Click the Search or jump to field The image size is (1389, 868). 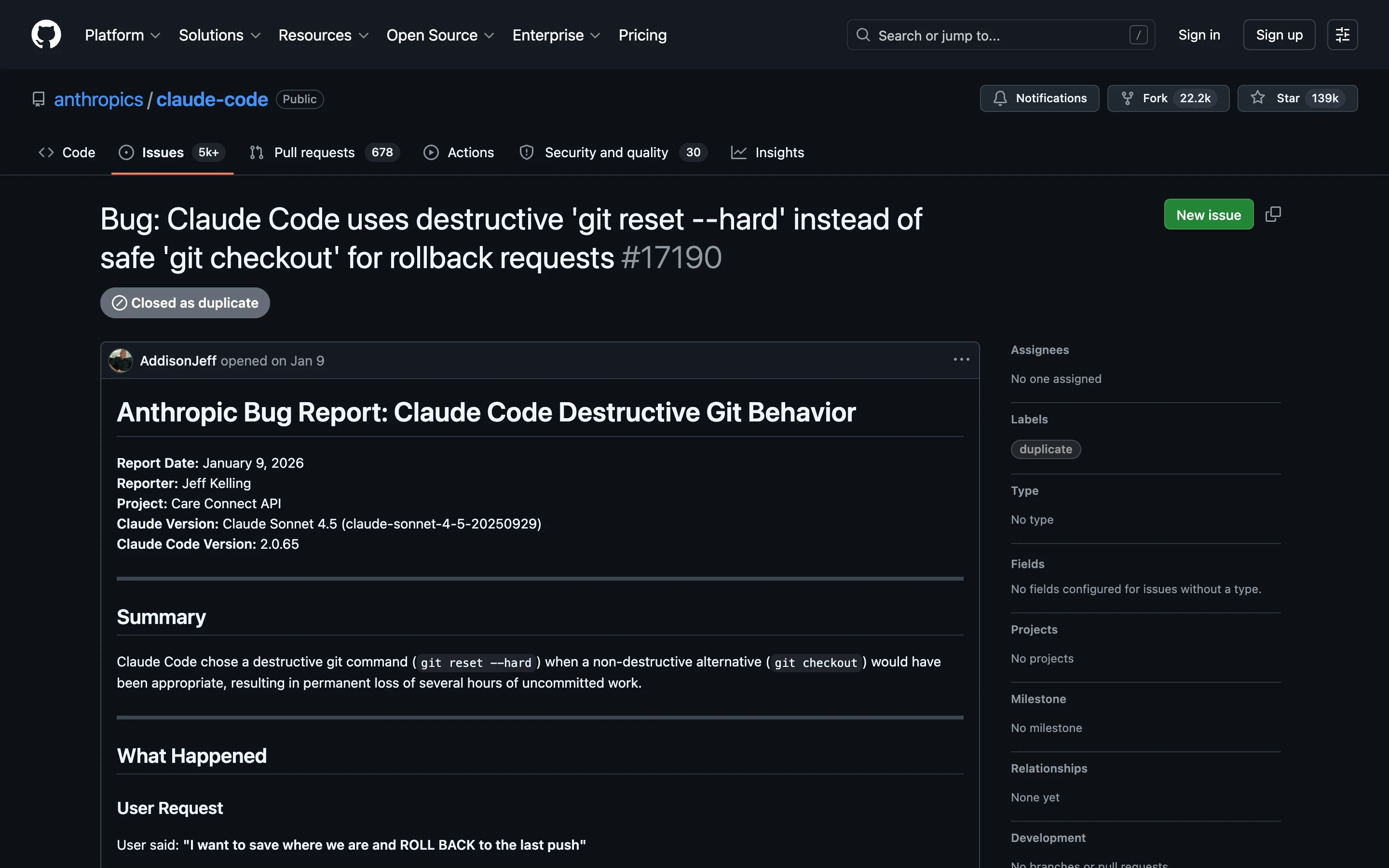coord(1000,35)
